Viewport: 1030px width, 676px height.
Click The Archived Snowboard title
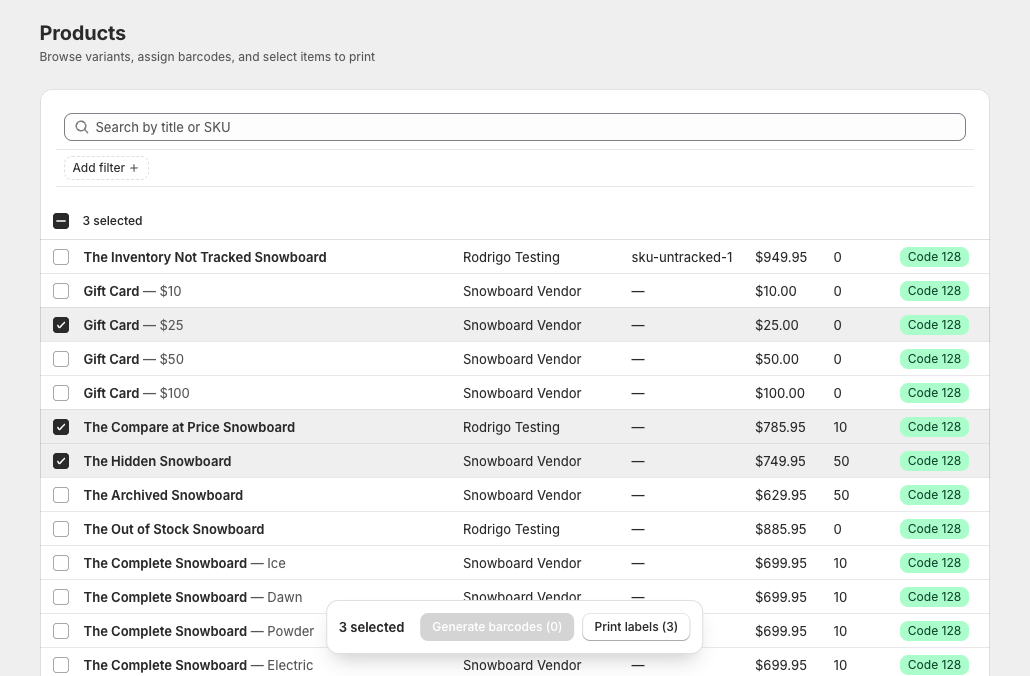click(163, 495)
